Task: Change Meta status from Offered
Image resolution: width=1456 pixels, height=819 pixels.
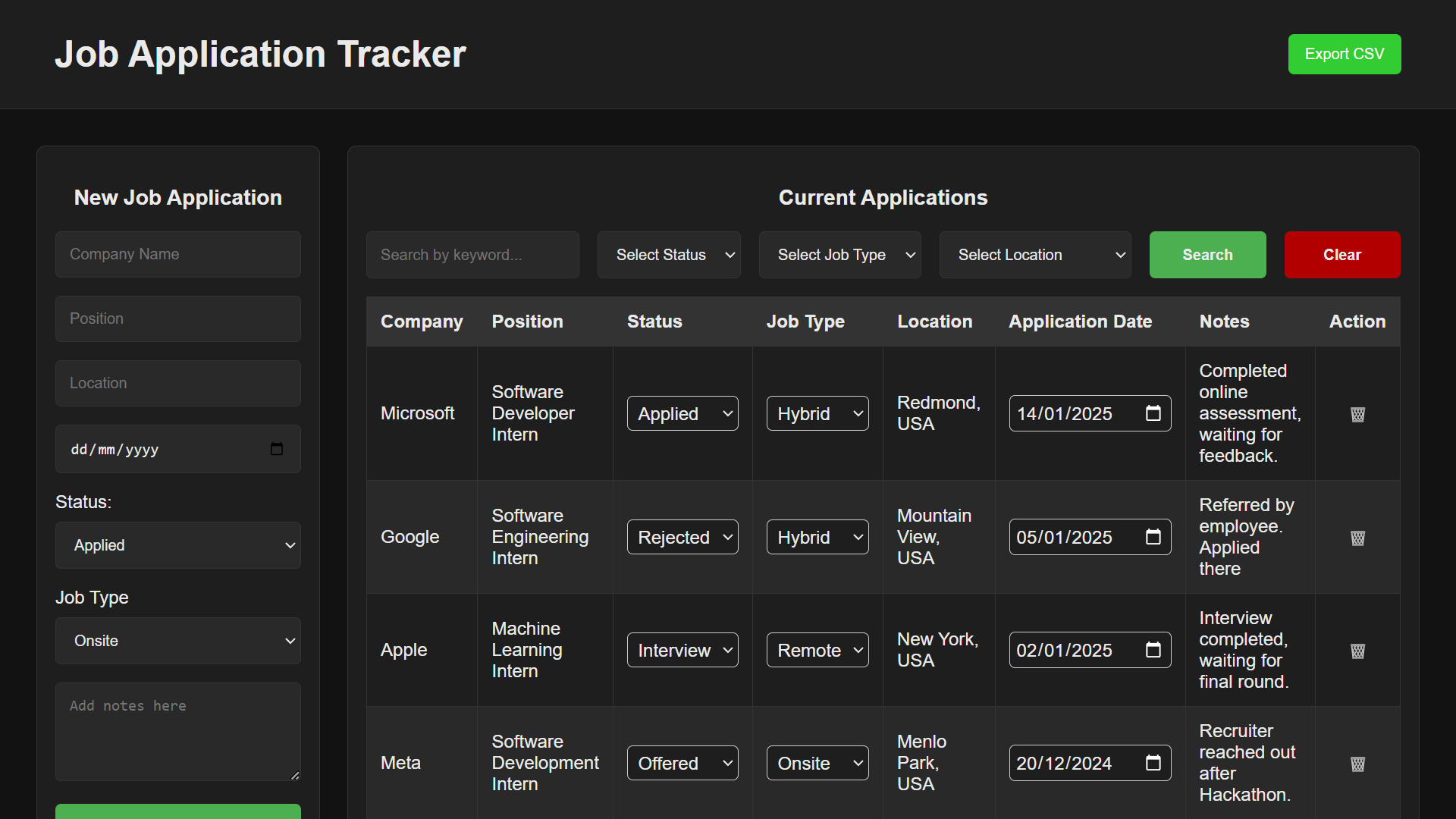Action: (x=682, y=763)
